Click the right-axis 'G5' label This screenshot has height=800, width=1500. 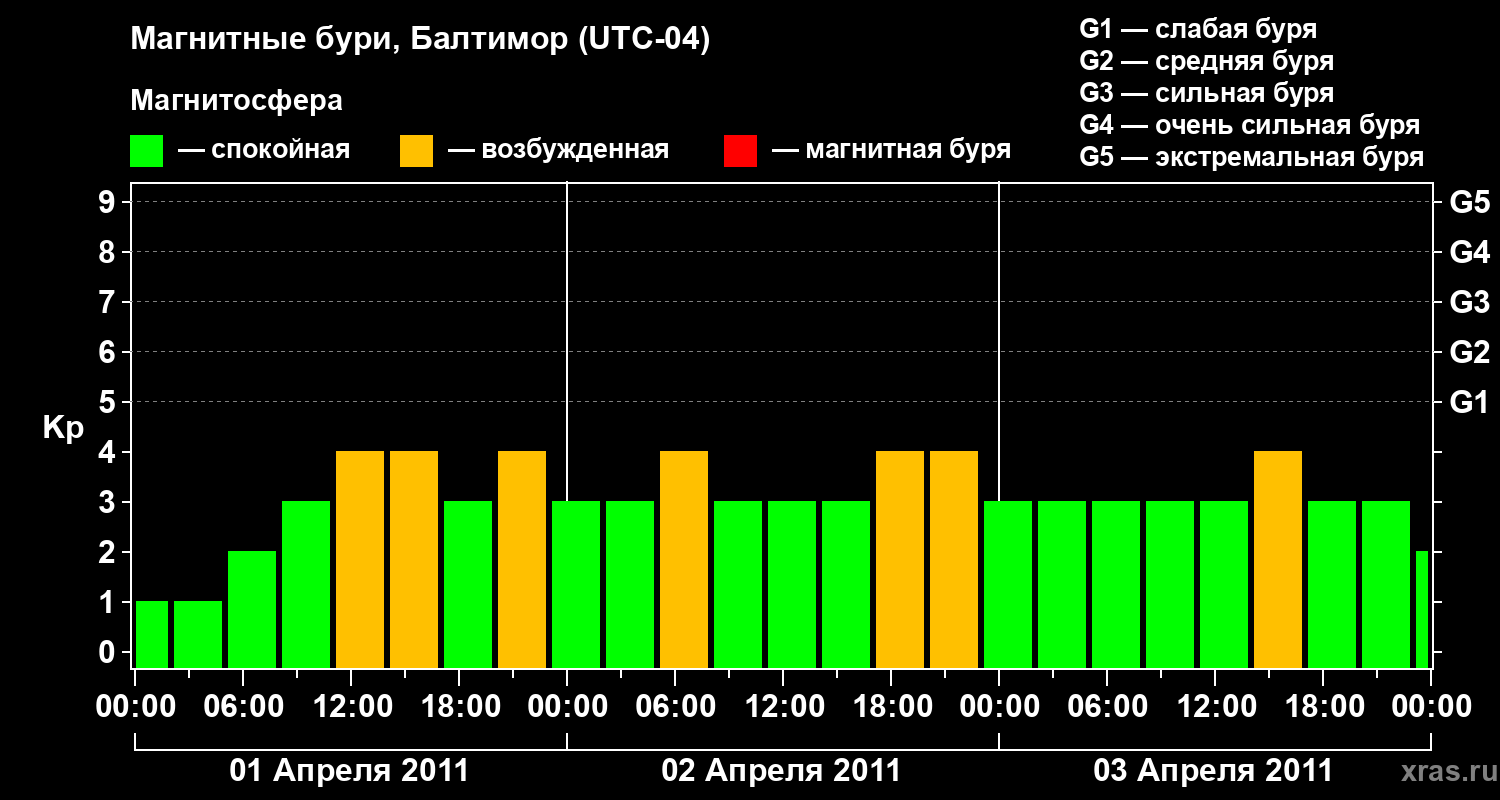click(x=1470, y=202)
